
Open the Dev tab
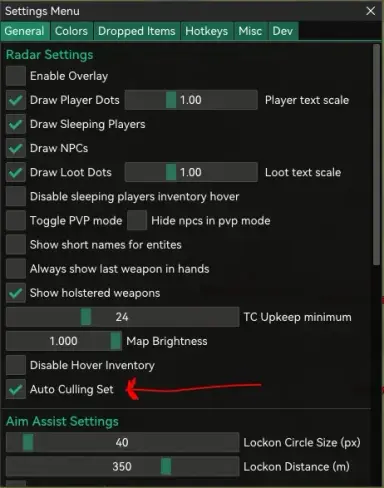pos(283,31)
